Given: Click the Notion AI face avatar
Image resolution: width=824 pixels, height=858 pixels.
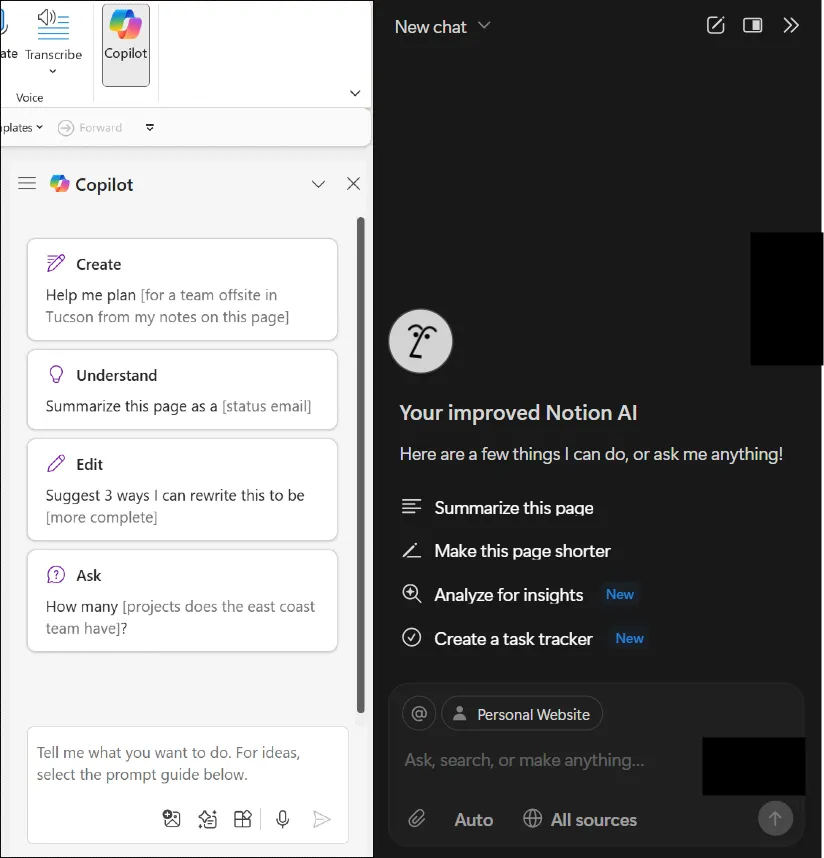Looking at the screenshot, I should coord(420,341).
